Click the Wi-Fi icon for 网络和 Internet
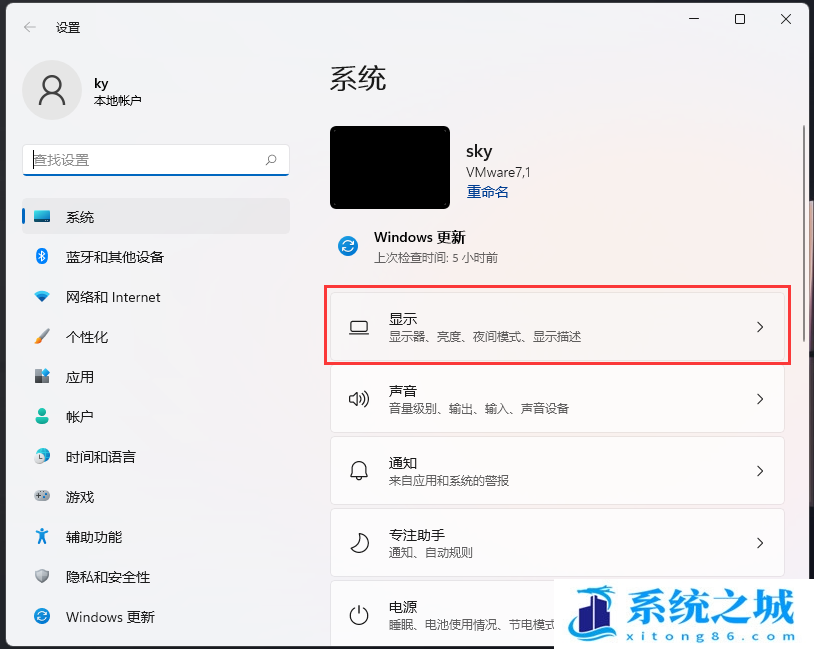 pos(42,296)
